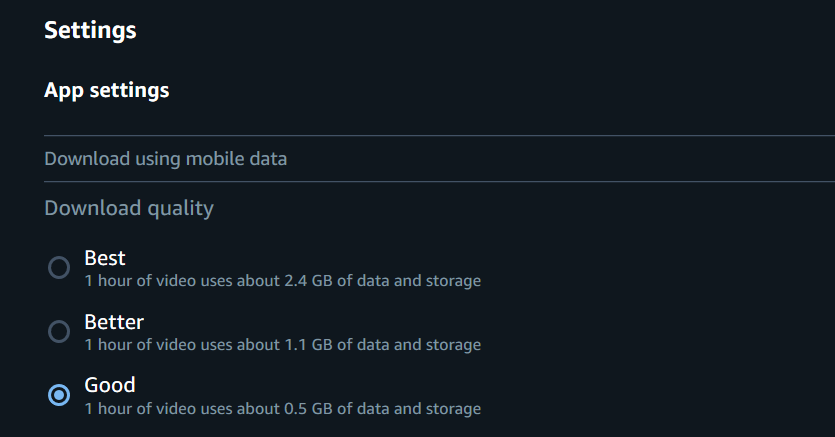The image size is (835, 437).
Task: Click the Good option's storage usage description
Action: point(282,409)
